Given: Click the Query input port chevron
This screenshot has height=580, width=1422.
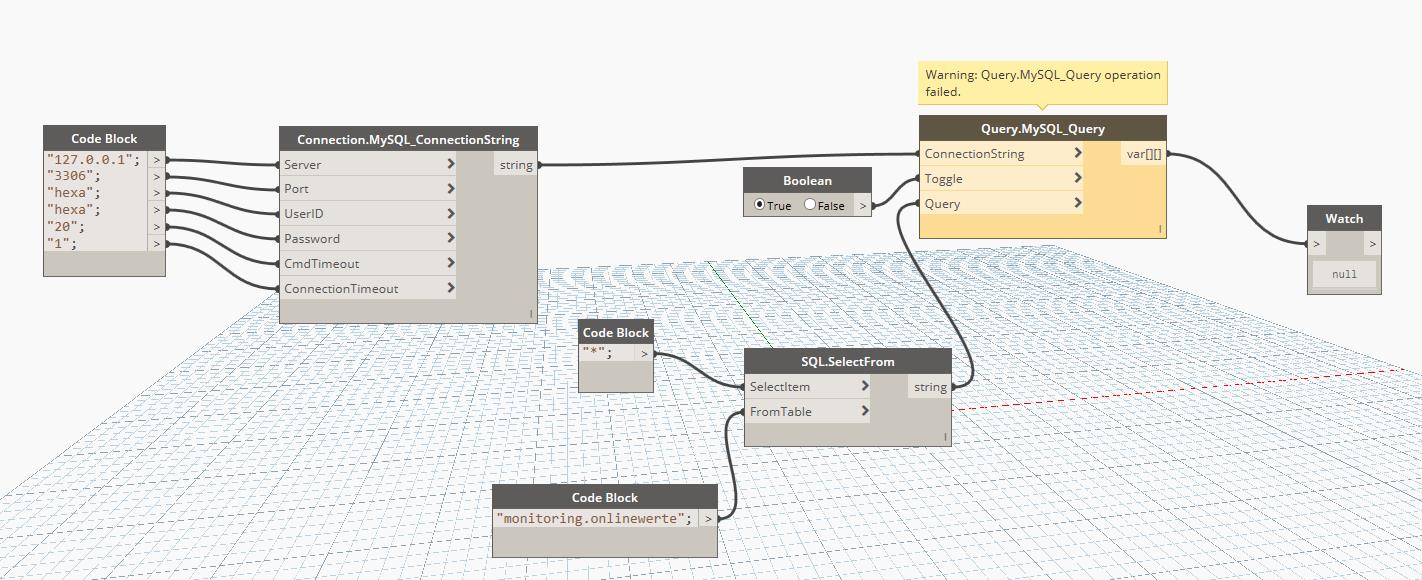Looking at the screenshot, I should coord(1077,204).
